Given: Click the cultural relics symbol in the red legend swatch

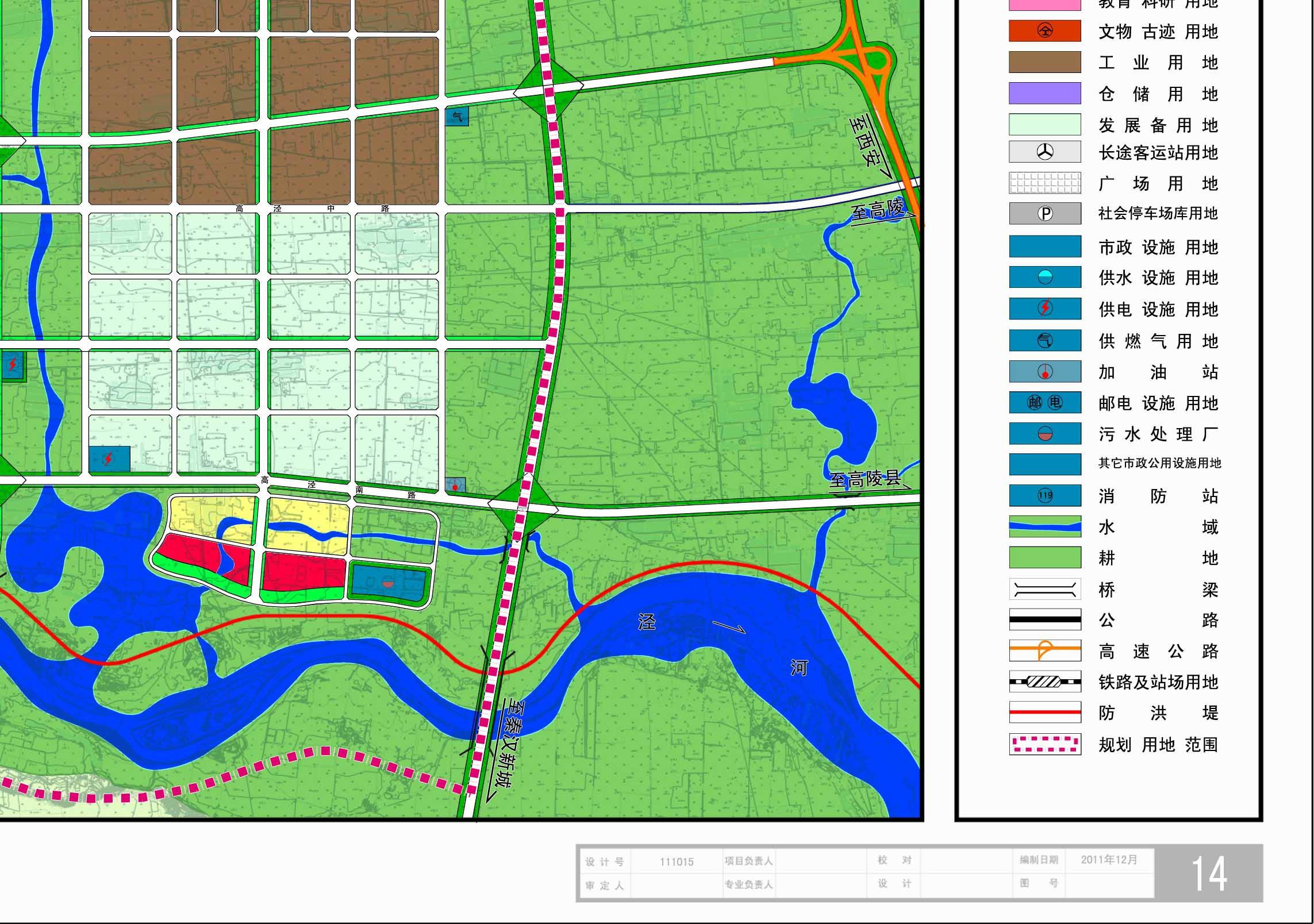Looking at the screenshot, I should pos(1045,31).
